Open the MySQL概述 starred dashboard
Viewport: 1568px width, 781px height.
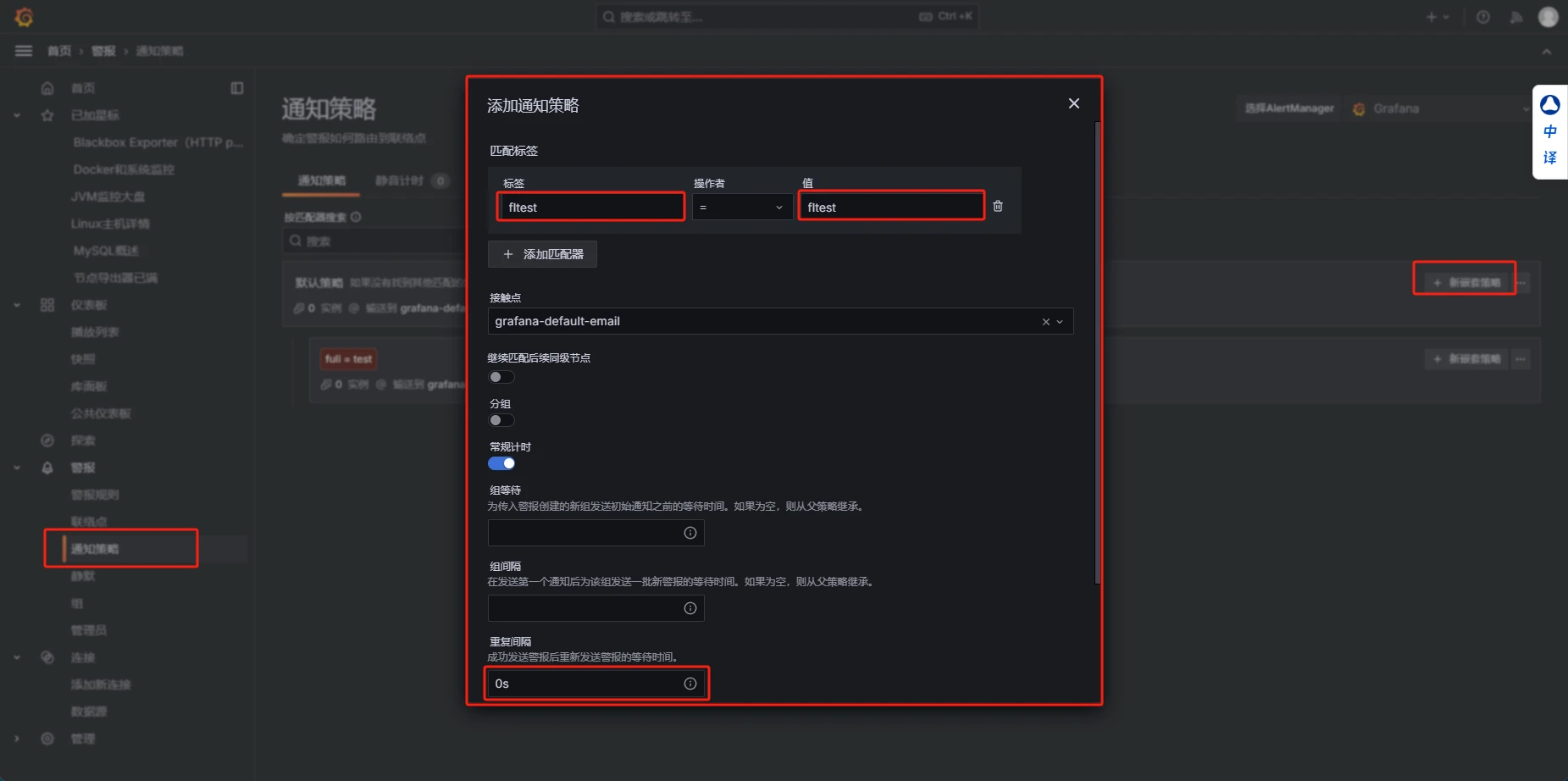point(106,251)
